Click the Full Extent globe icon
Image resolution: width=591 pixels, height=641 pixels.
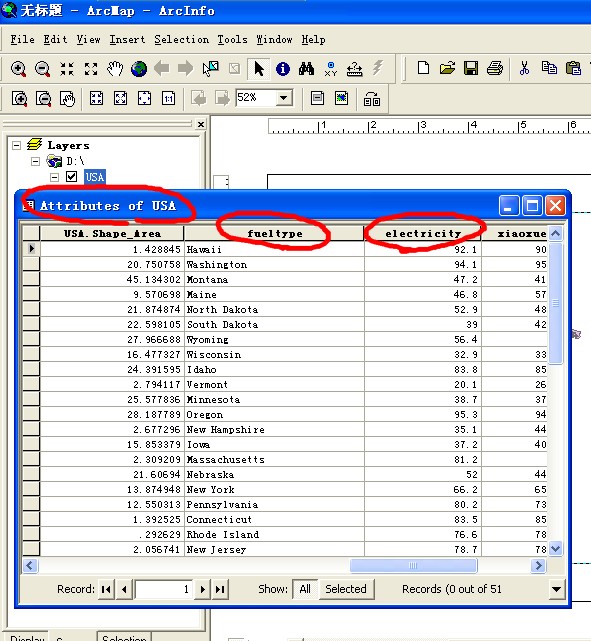pyautogui.click(x=139, y=69)
